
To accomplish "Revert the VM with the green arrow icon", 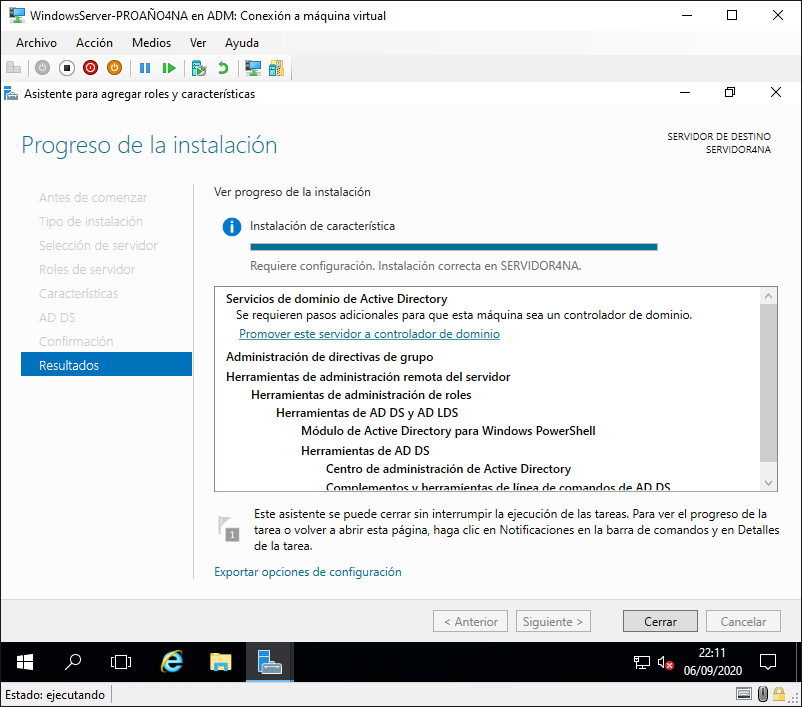I will pos(223,68).
